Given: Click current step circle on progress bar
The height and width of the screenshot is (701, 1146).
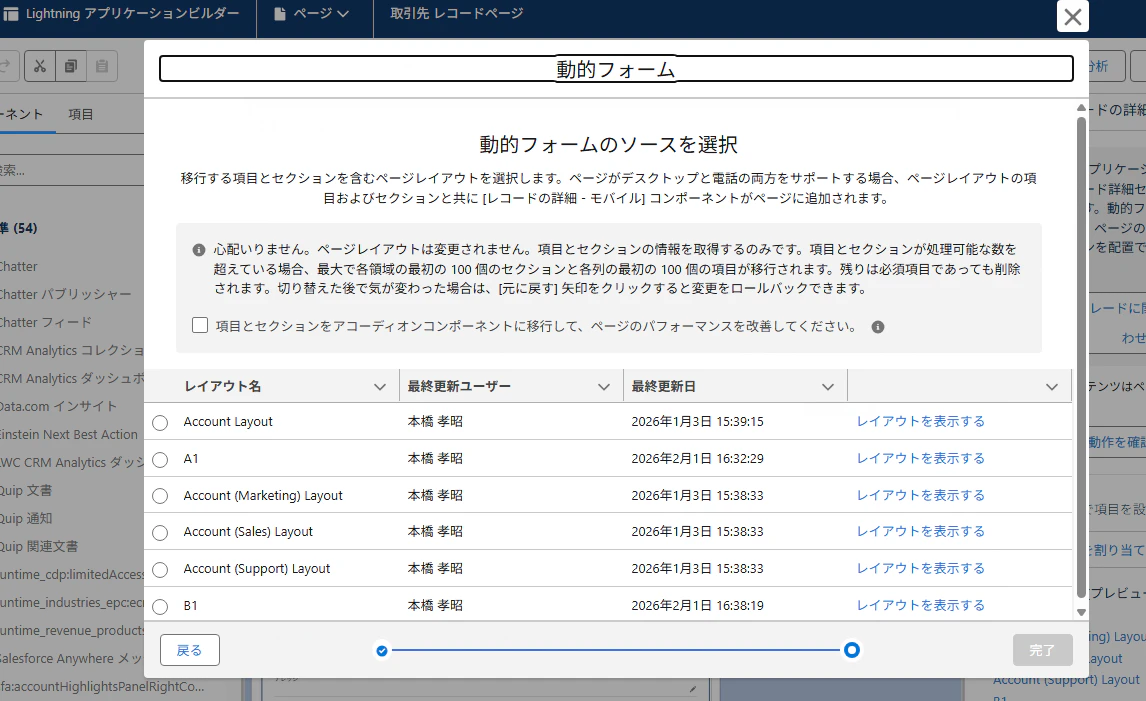Looking at the screenshot, I should 851,650.
